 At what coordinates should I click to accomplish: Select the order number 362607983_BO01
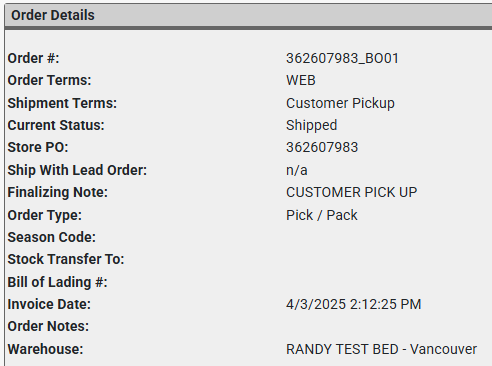pos(342,58)
